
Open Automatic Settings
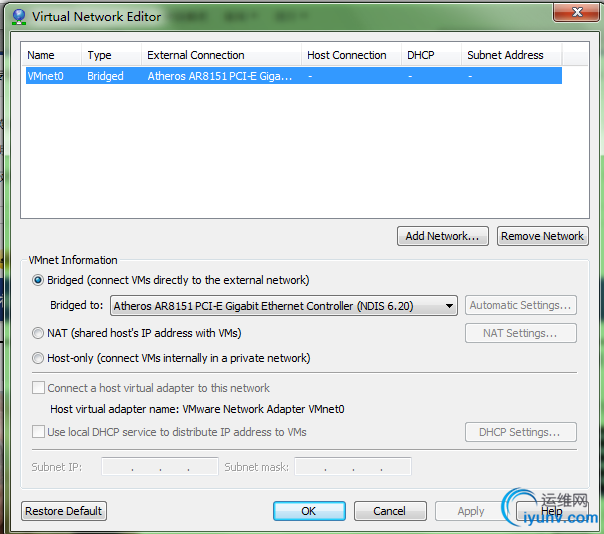point(521,305)
